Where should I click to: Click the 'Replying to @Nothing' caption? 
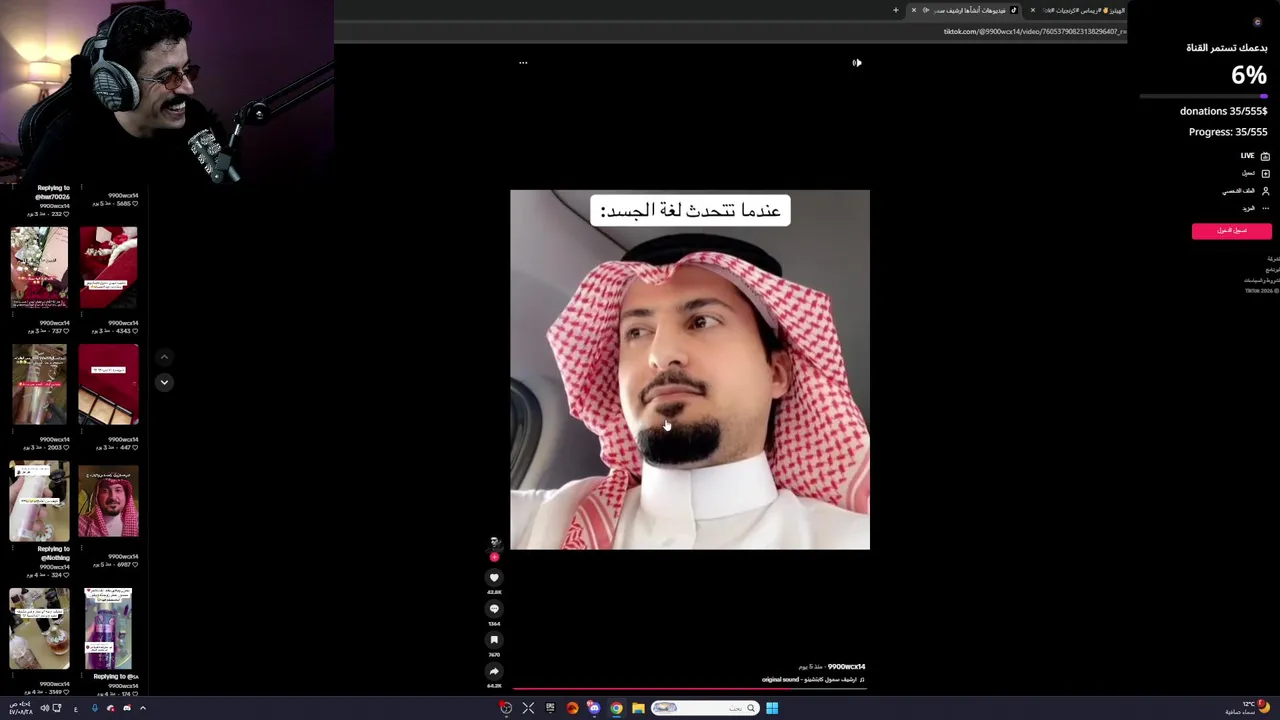coord(53,553)
